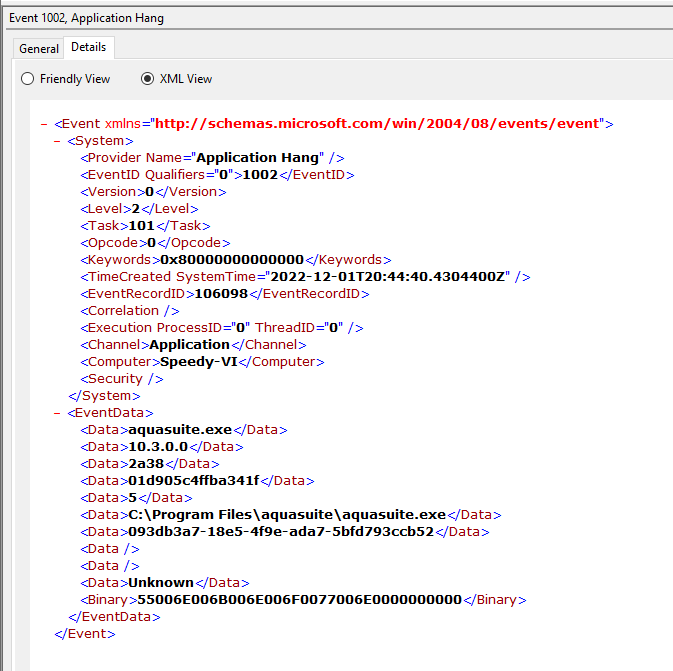
Task: Click the Correlation element line
Action: point(130,310)
